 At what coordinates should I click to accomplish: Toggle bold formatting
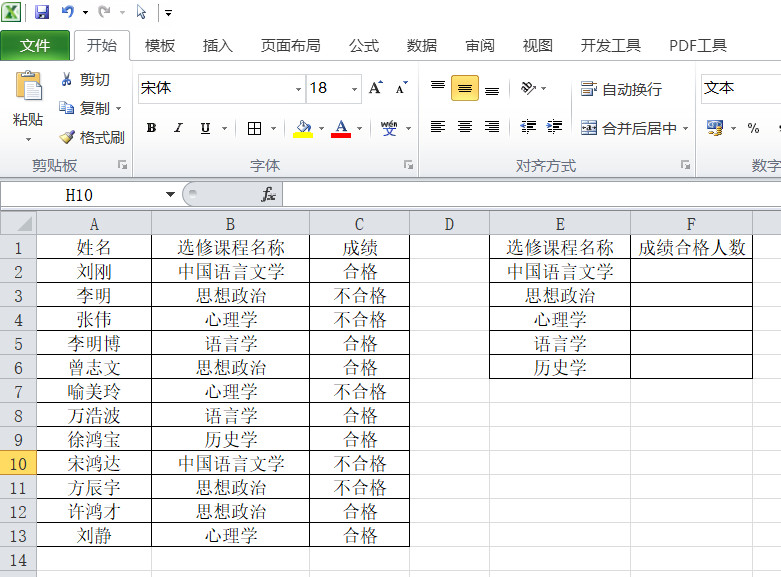pos(151,128)
